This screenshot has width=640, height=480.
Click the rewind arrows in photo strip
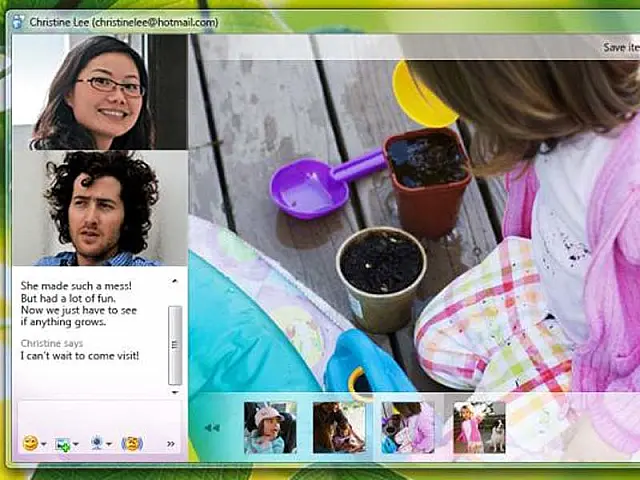pos(212,428)
